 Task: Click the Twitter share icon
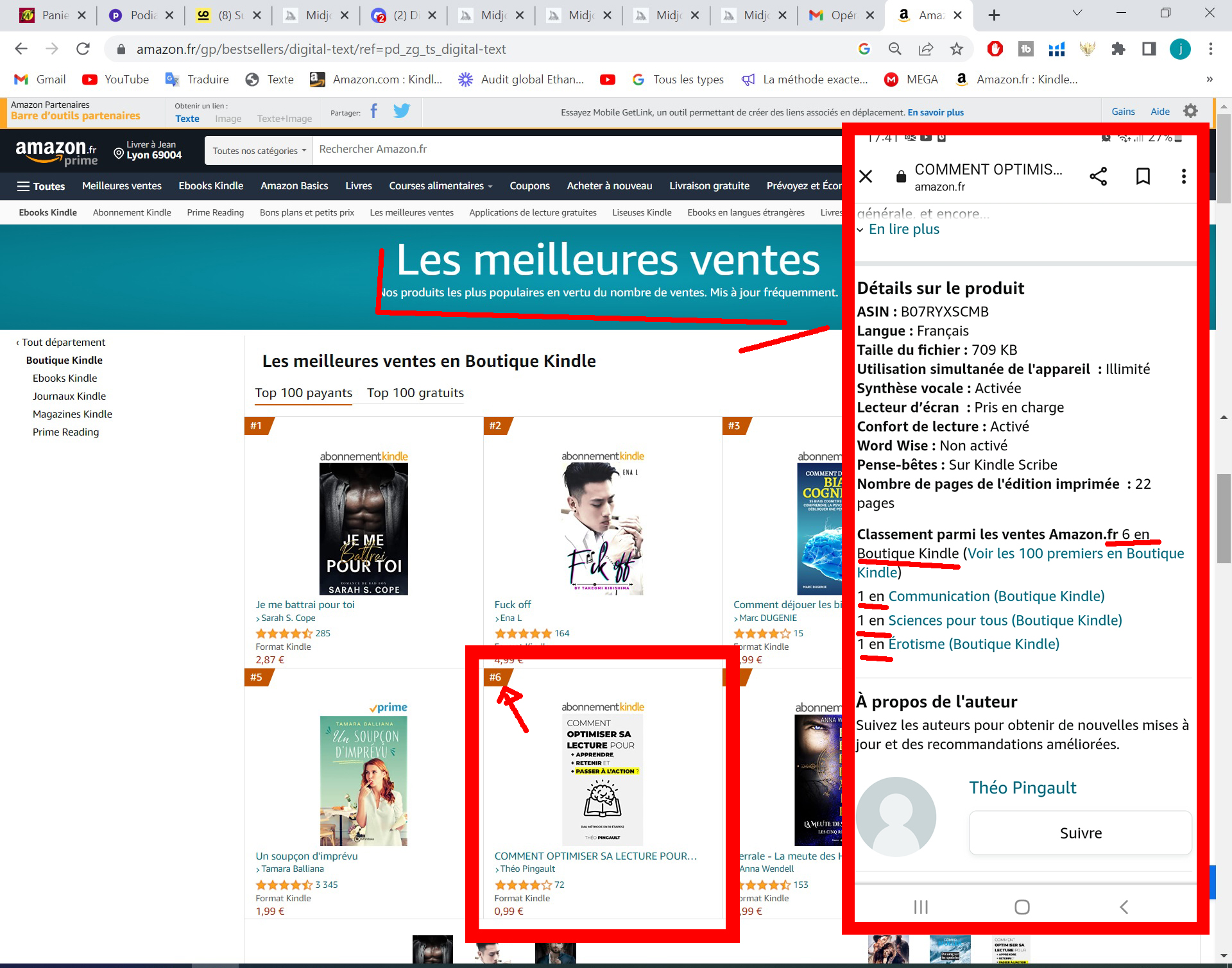[x=402, y=112]
